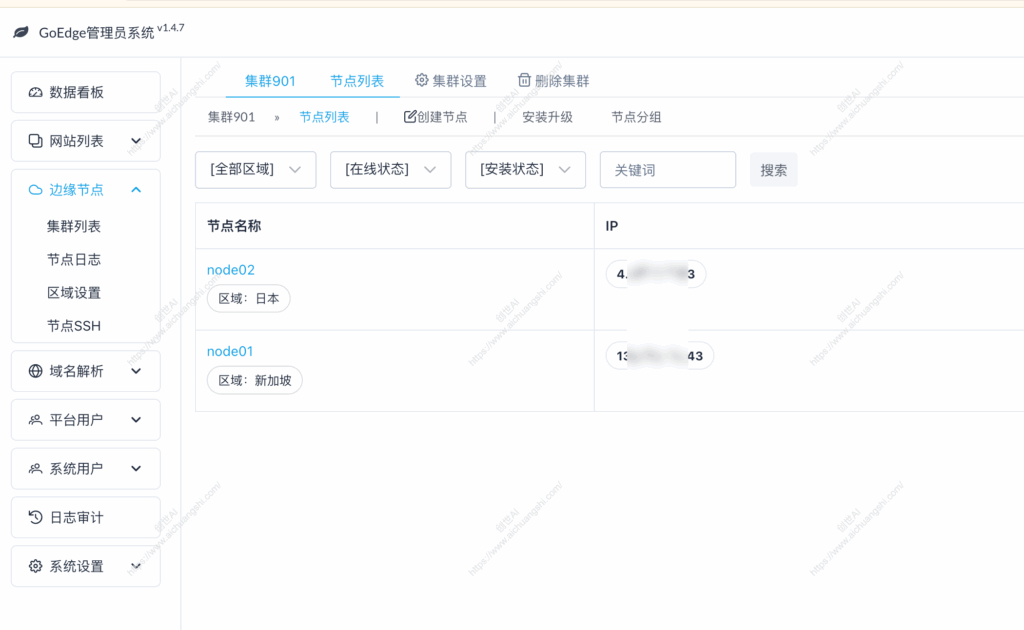Image resolution: width=1024 pixels, height=630 pixels.
Task: Switch to the 集群901 tab
Action: (268, 81)
